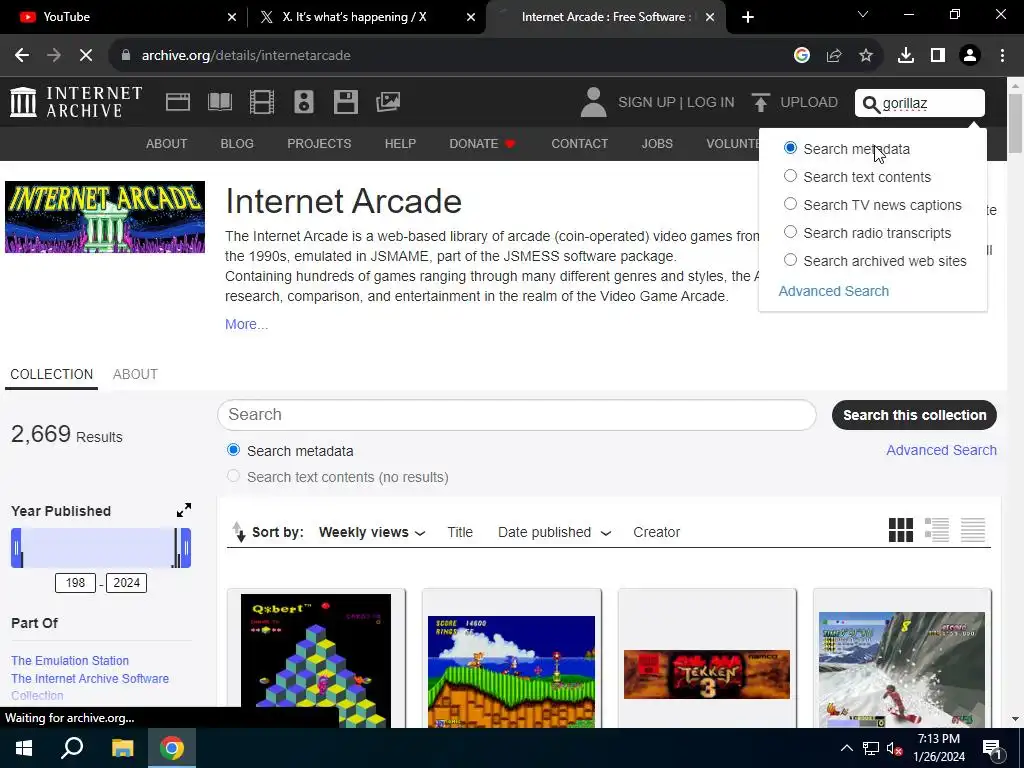Expand description with More... link
The width and height of the screenshot is (1024, 768).
(246, 325)
